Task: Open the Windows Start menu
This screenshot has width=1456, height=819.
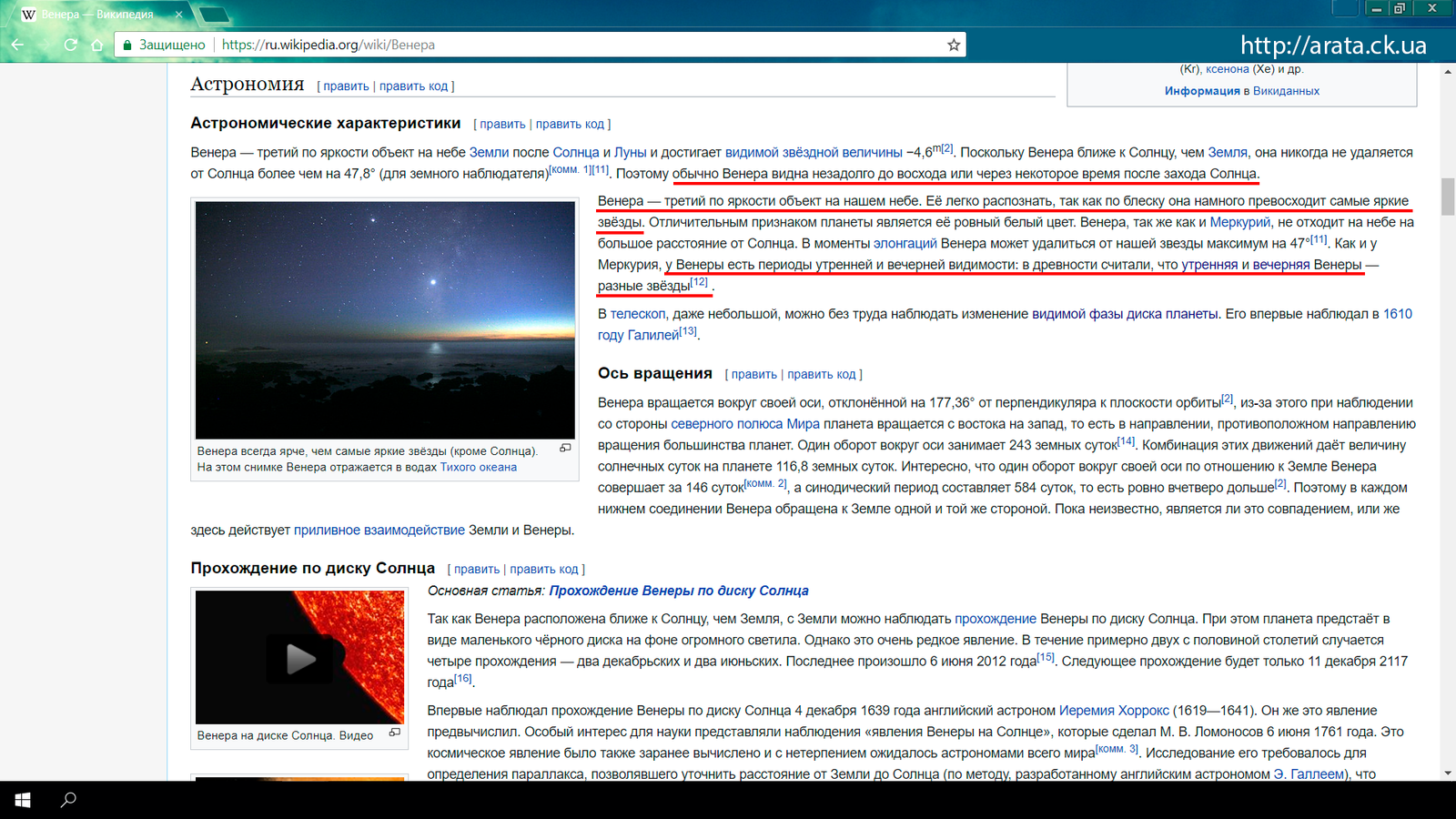Action: click(23, 800)
